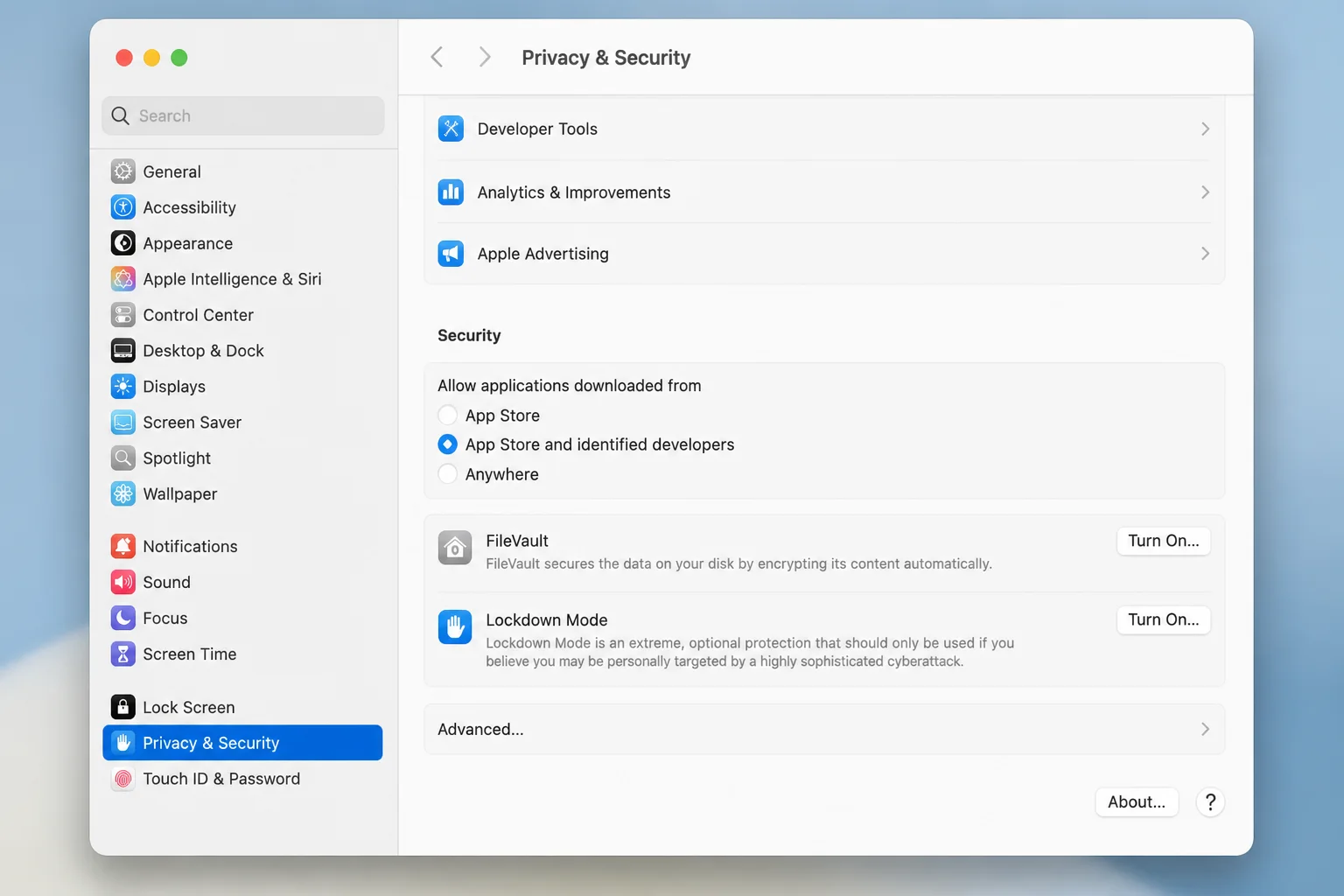Click the Analytics & Improvements chart icon
This screenshot has height=896, width=1344.
coord(451,192)
